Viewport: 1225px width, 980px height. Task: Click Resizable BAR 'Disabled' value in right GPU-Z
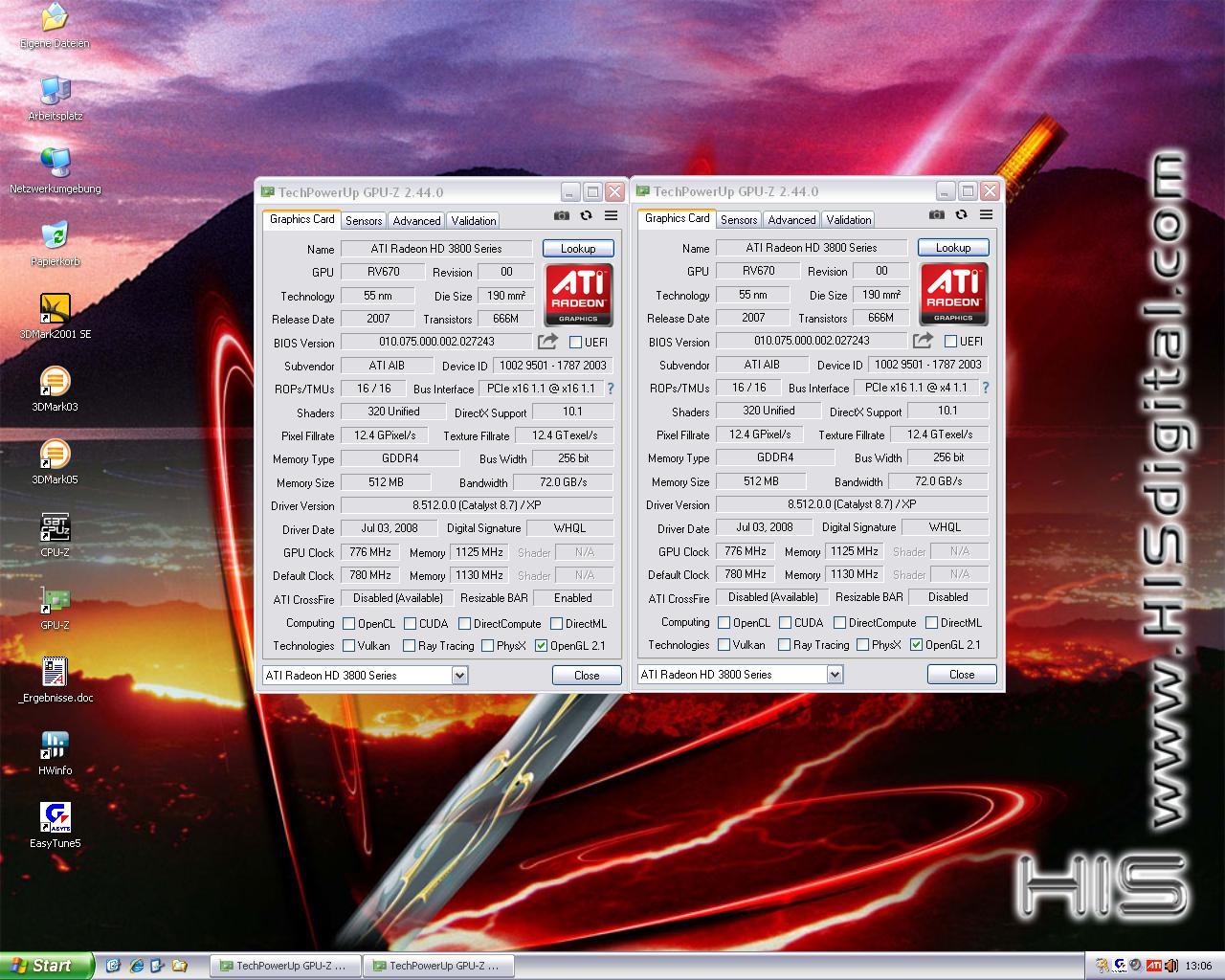tap(948, 597)
